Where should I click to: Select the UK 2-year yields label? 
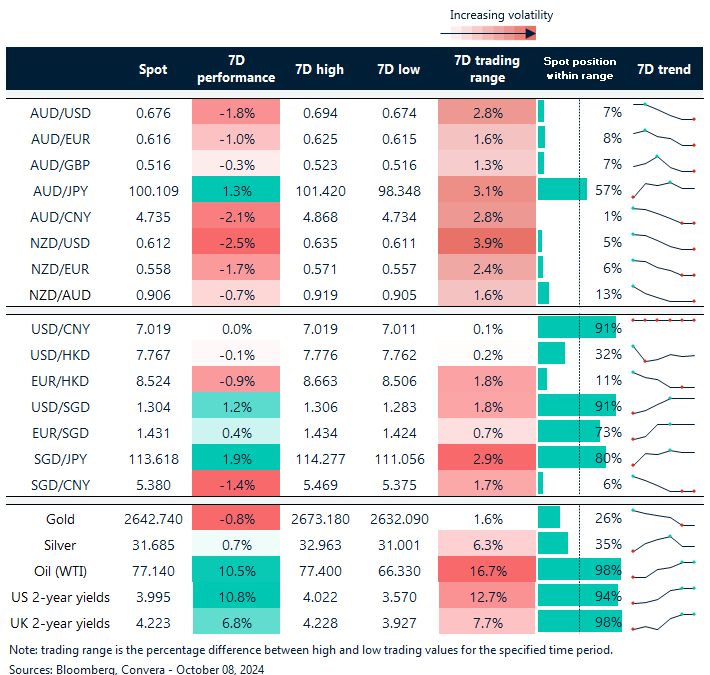pyautogui.click(x=60, y=623)
